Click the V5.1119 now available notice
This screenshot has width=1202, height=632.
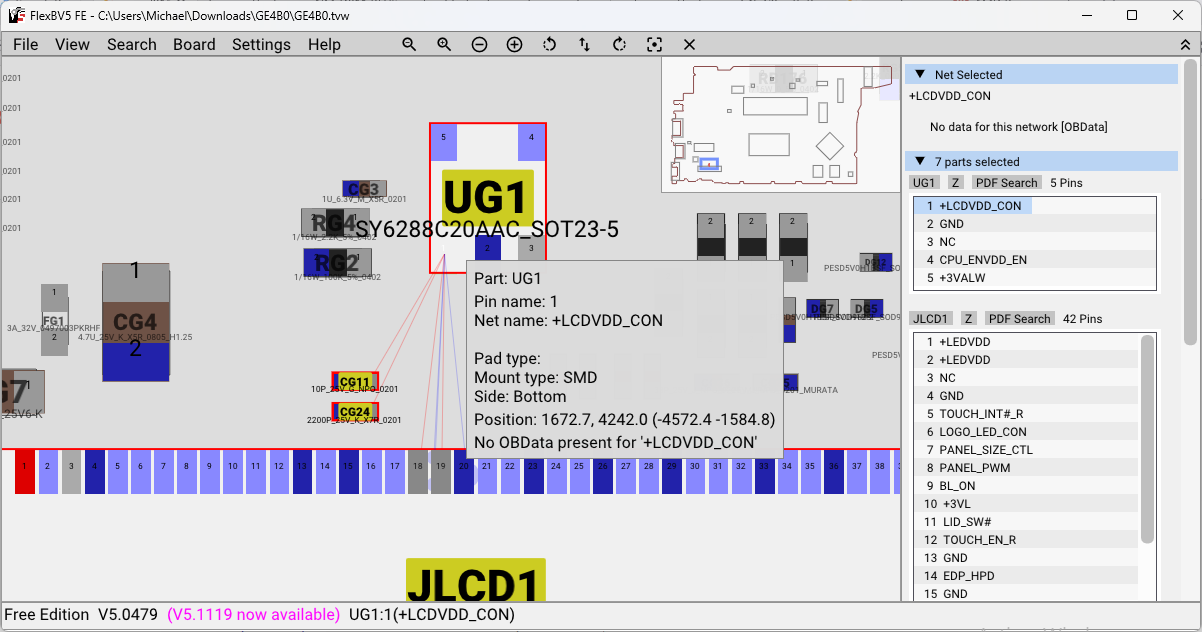(x=253, y=615)
